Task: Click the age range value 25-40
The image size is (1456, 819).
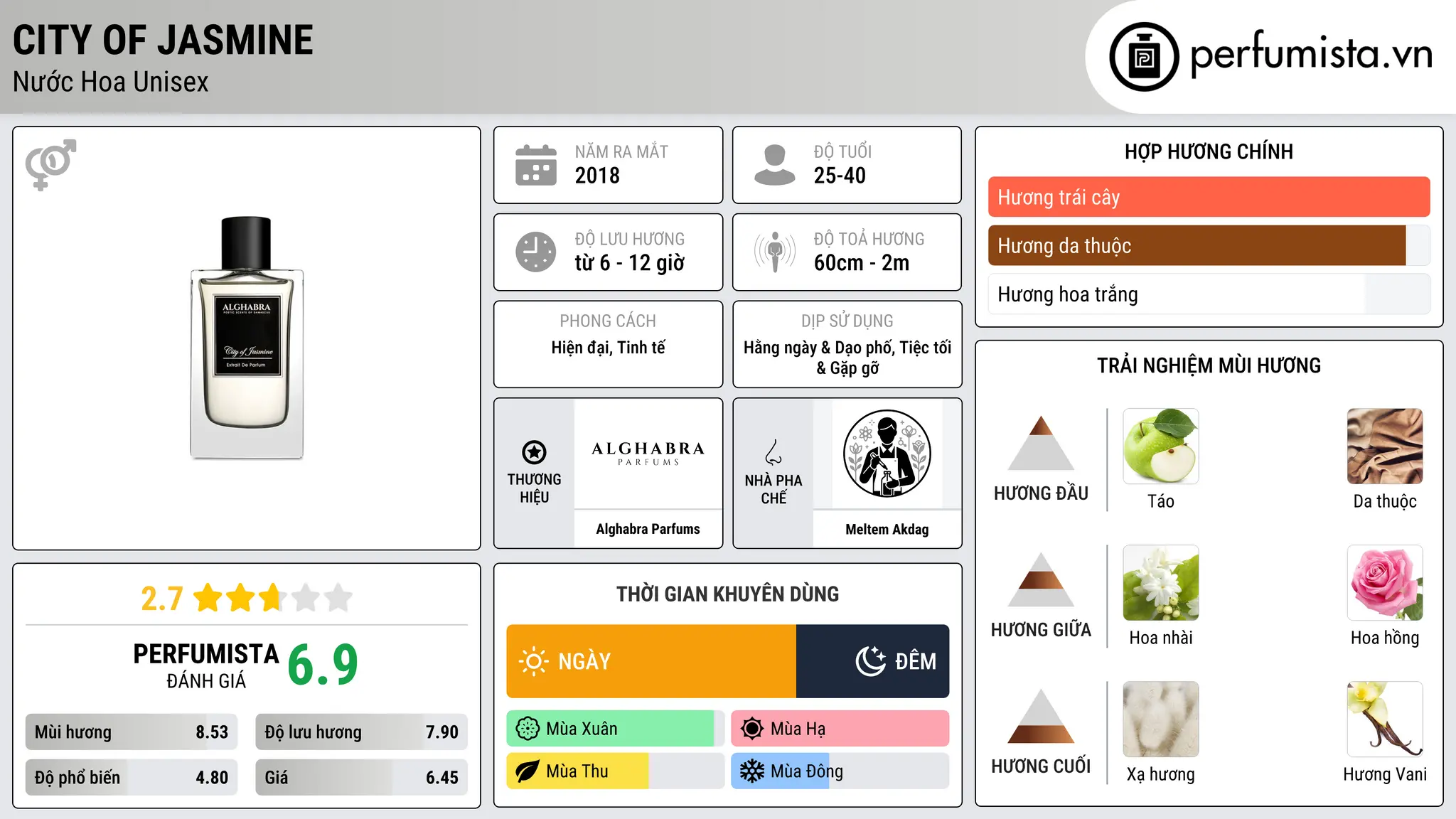Action: coord(840,176)
